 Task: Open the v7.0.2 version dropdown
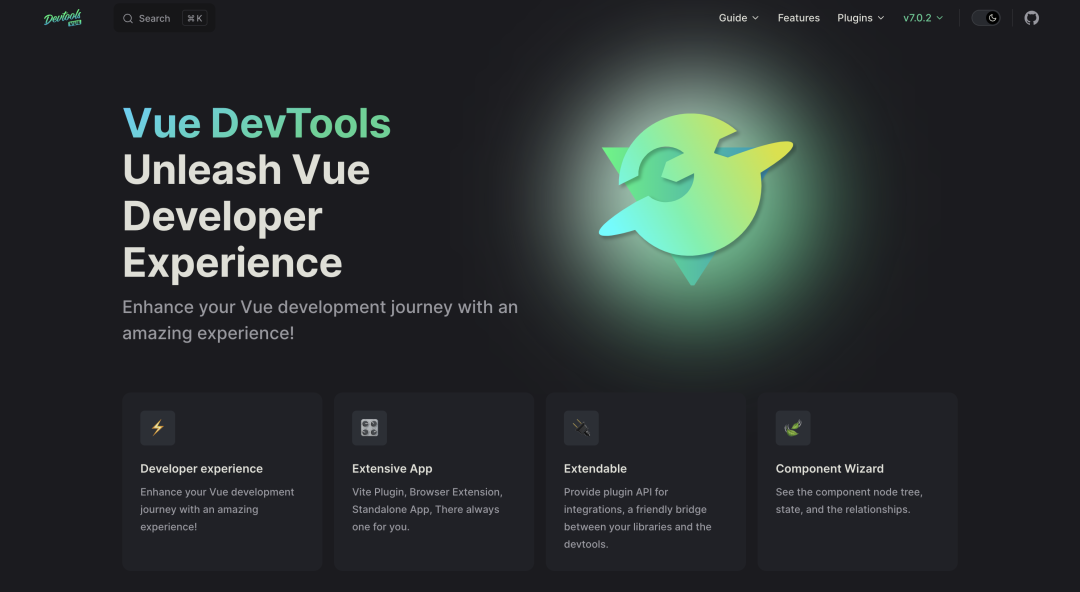(922, 17)
